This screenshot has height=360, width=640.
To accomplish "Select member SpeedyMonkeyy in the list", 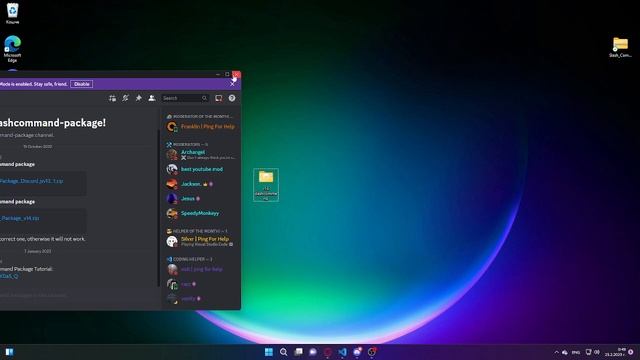I will (200, 213).
